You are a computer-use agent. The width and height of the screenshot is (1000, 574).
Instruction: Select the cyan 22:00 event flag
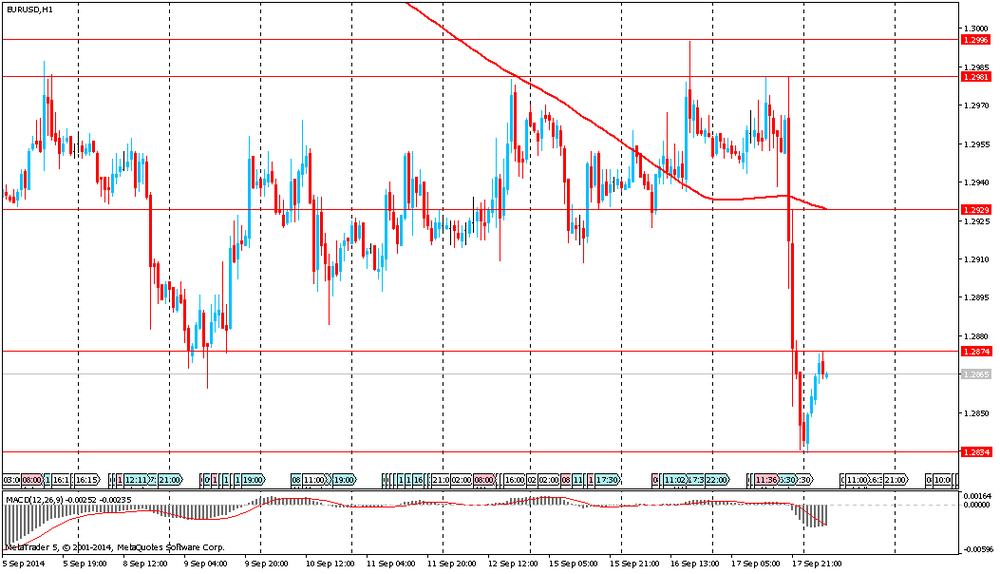[718, 480]
